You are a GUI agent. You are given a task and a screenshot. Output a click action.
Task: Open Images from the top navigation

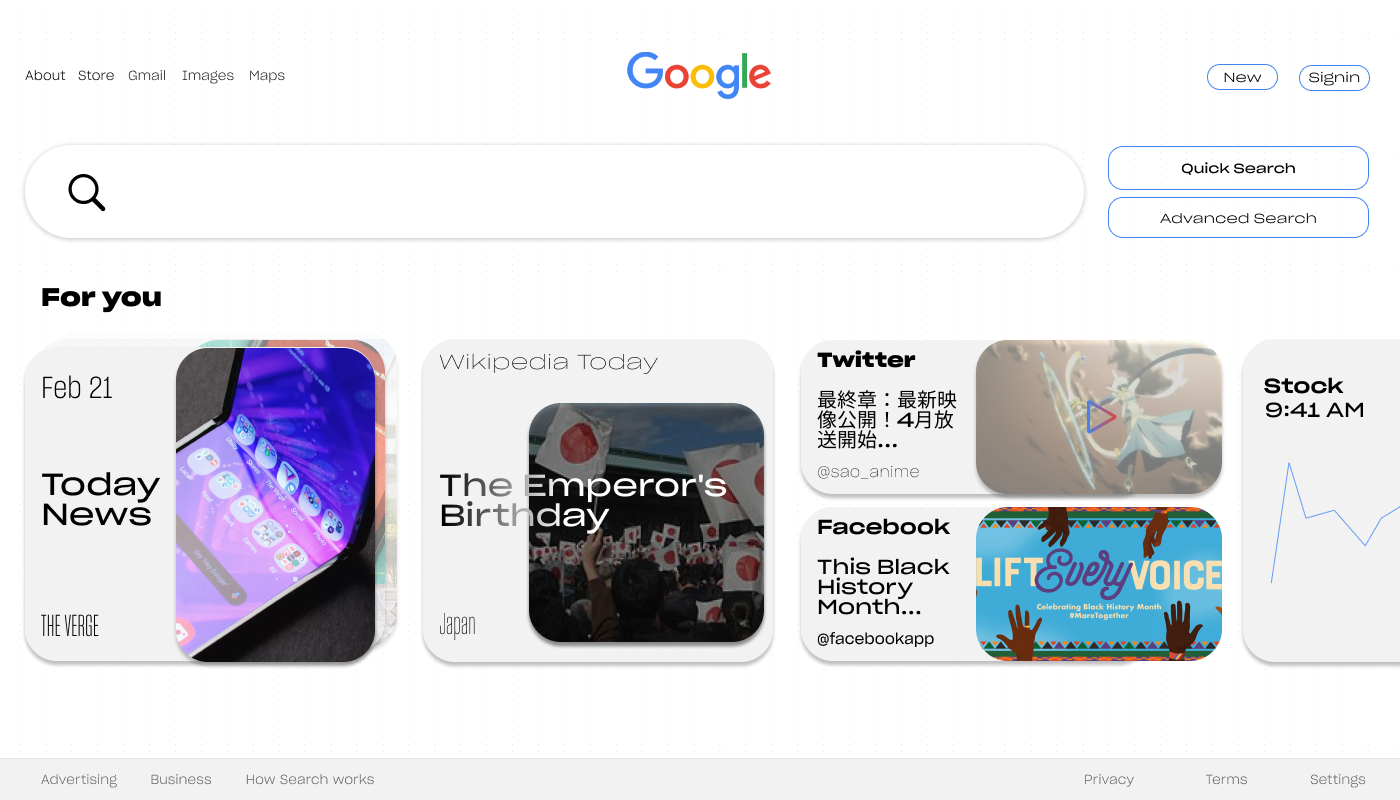pos(208,75)
